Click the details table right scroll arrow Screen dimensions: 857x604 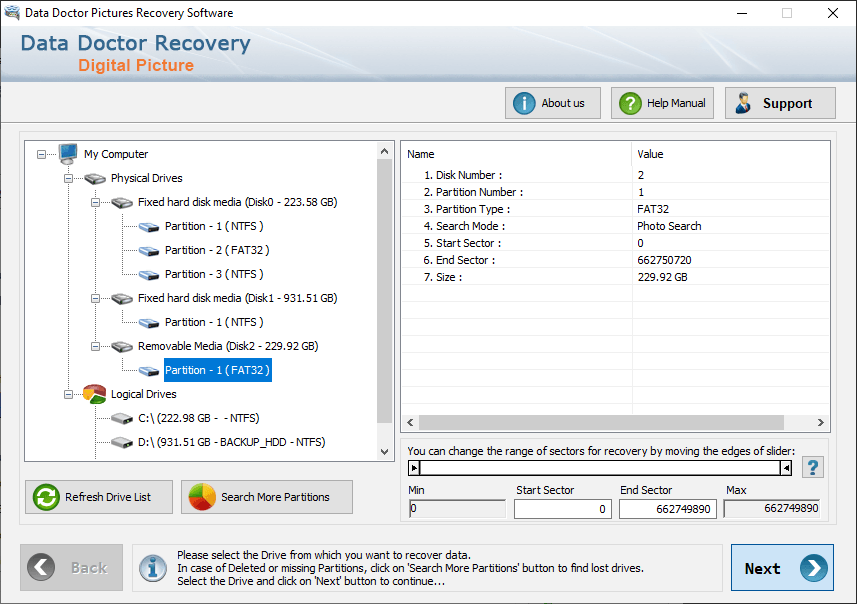(820, 423)
